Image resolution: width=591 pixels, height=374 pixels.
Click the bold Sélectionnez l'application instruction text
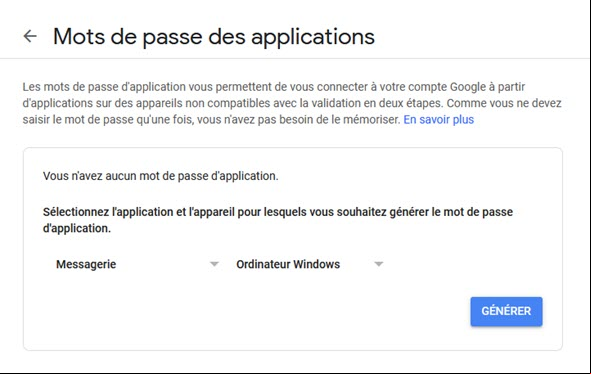point(278,220)
